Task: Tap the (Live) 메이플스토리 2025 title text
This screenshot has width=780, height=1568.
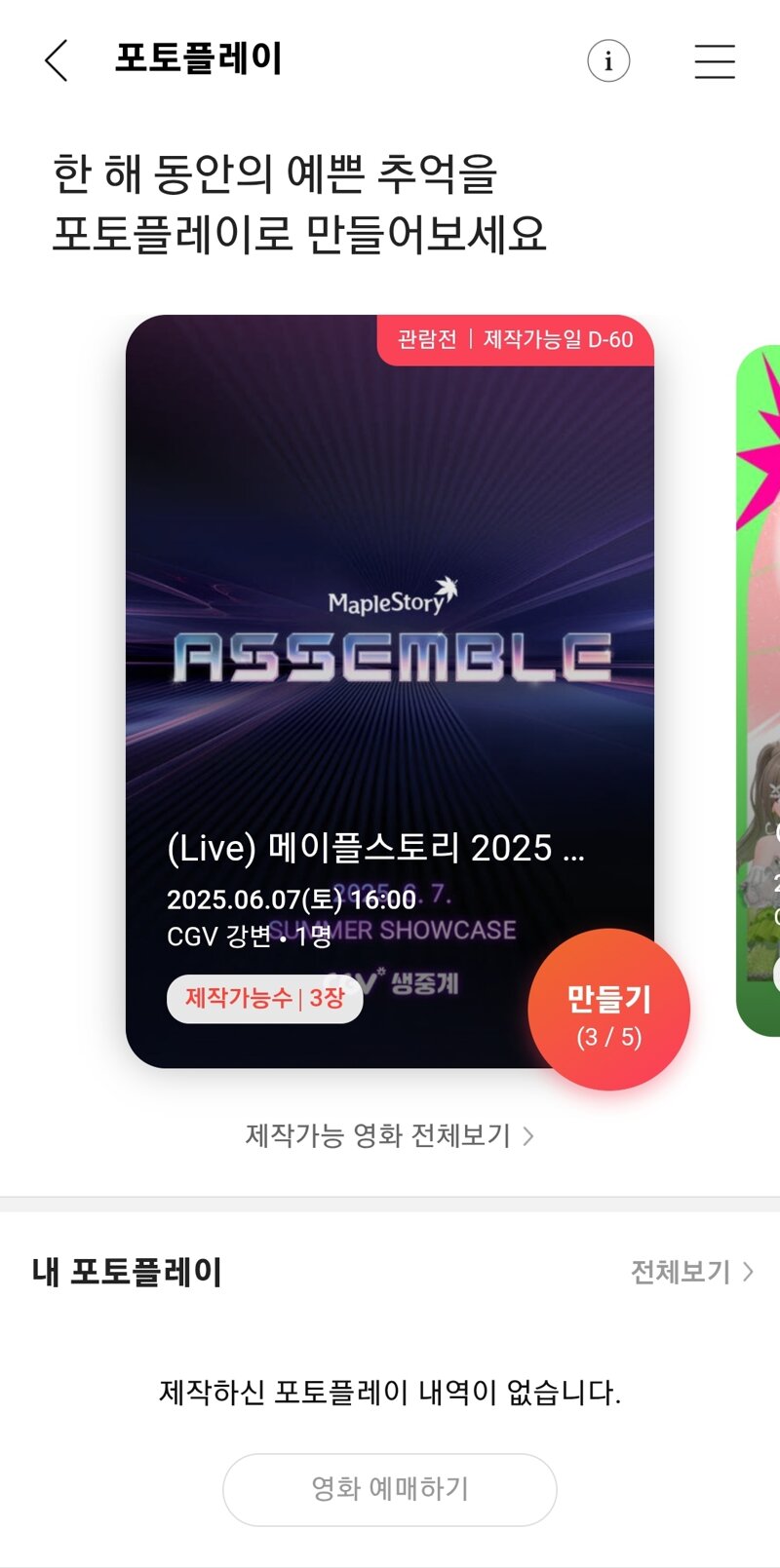Action: [x=375, y=849]
